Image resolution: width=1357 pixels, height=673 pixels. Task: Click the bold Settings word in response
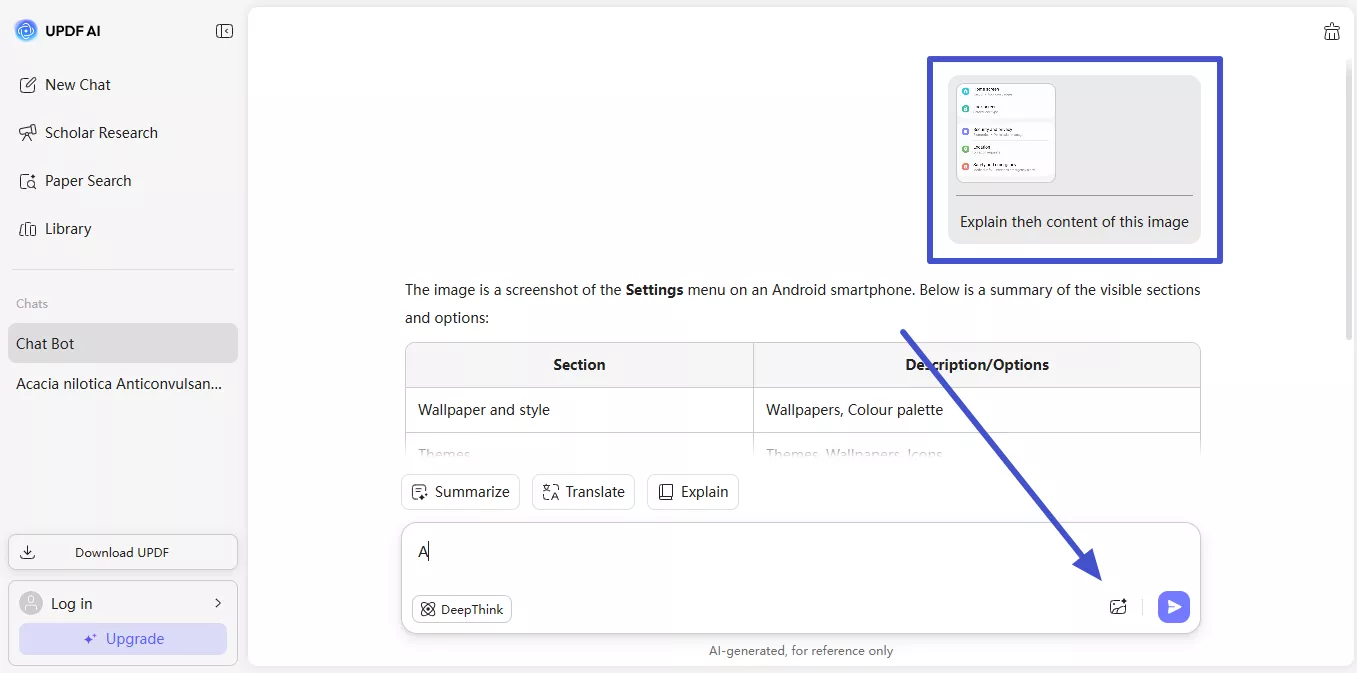pos(655,290)
